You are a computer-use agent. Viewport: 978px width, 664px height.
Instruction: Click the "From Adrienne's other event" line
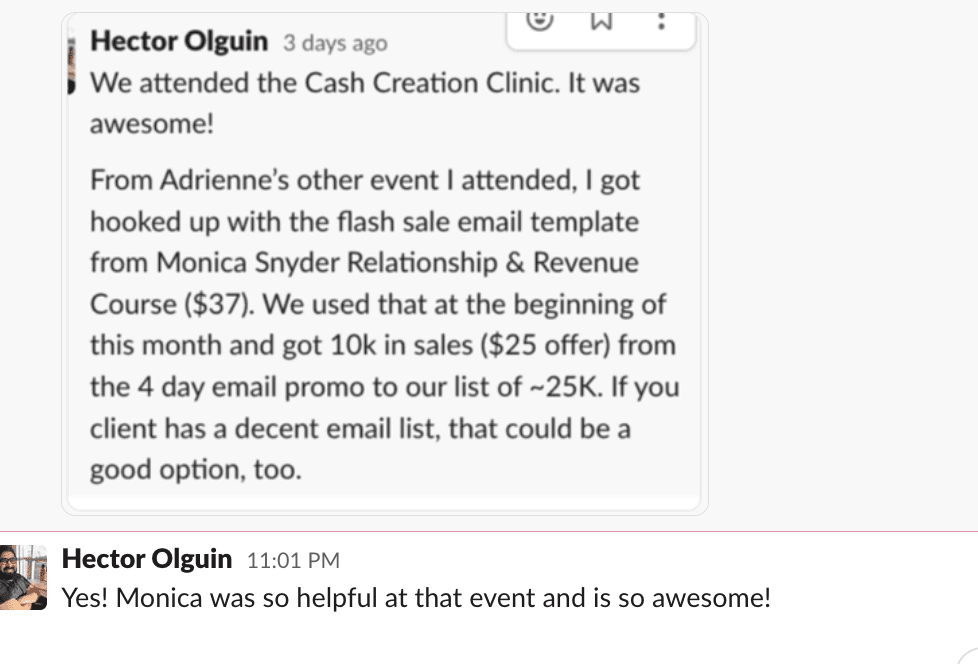[x=364, y=180]
